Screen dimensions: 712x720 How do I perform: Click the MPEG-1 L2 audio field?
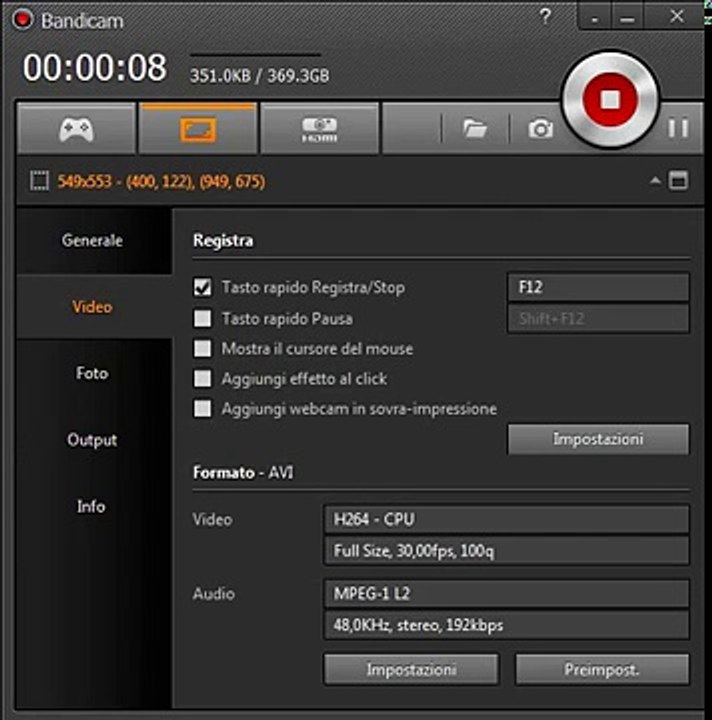(x=506, y=594)
